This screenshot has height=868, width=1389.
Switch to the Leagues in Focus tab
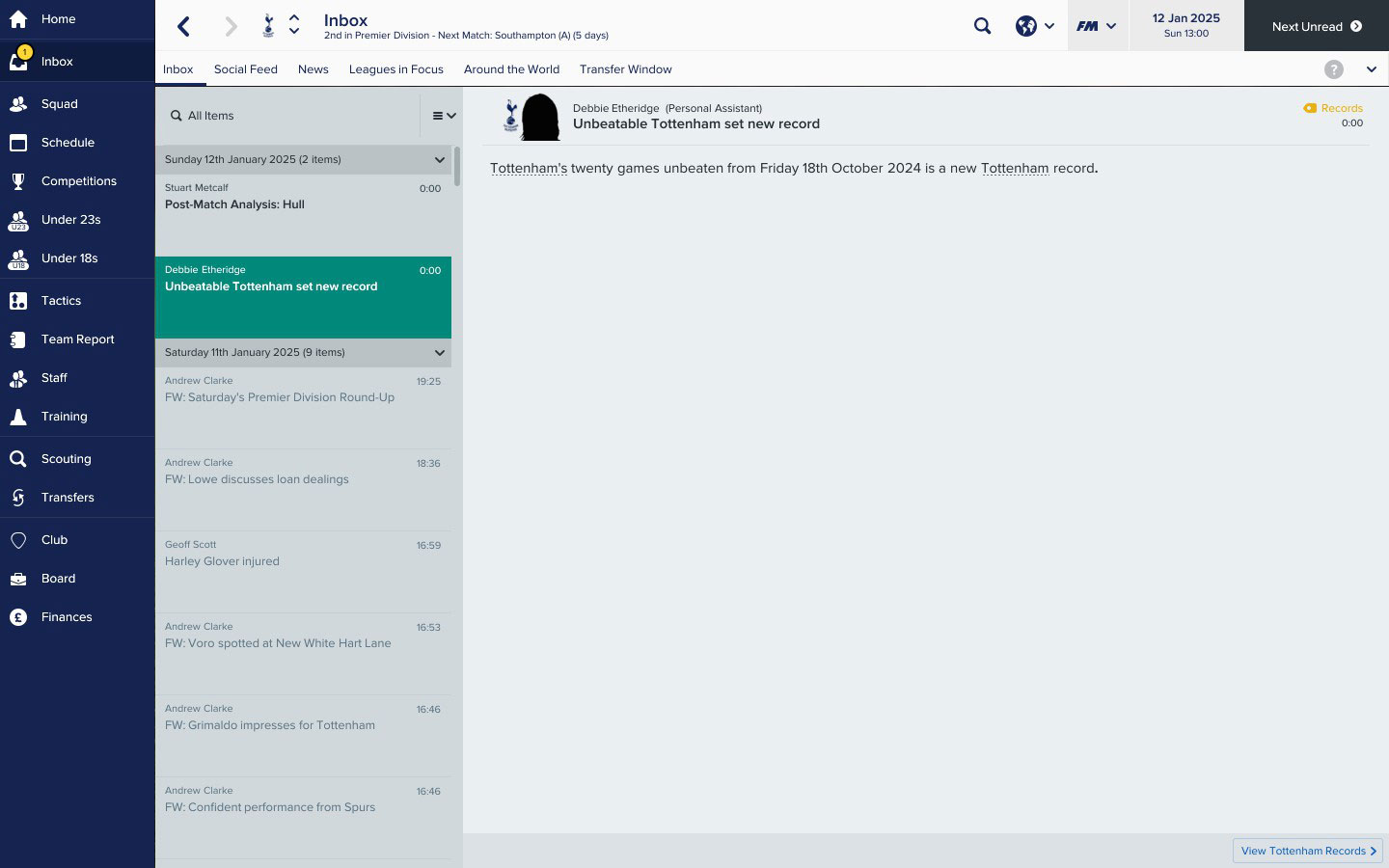[x=396, y=69]
